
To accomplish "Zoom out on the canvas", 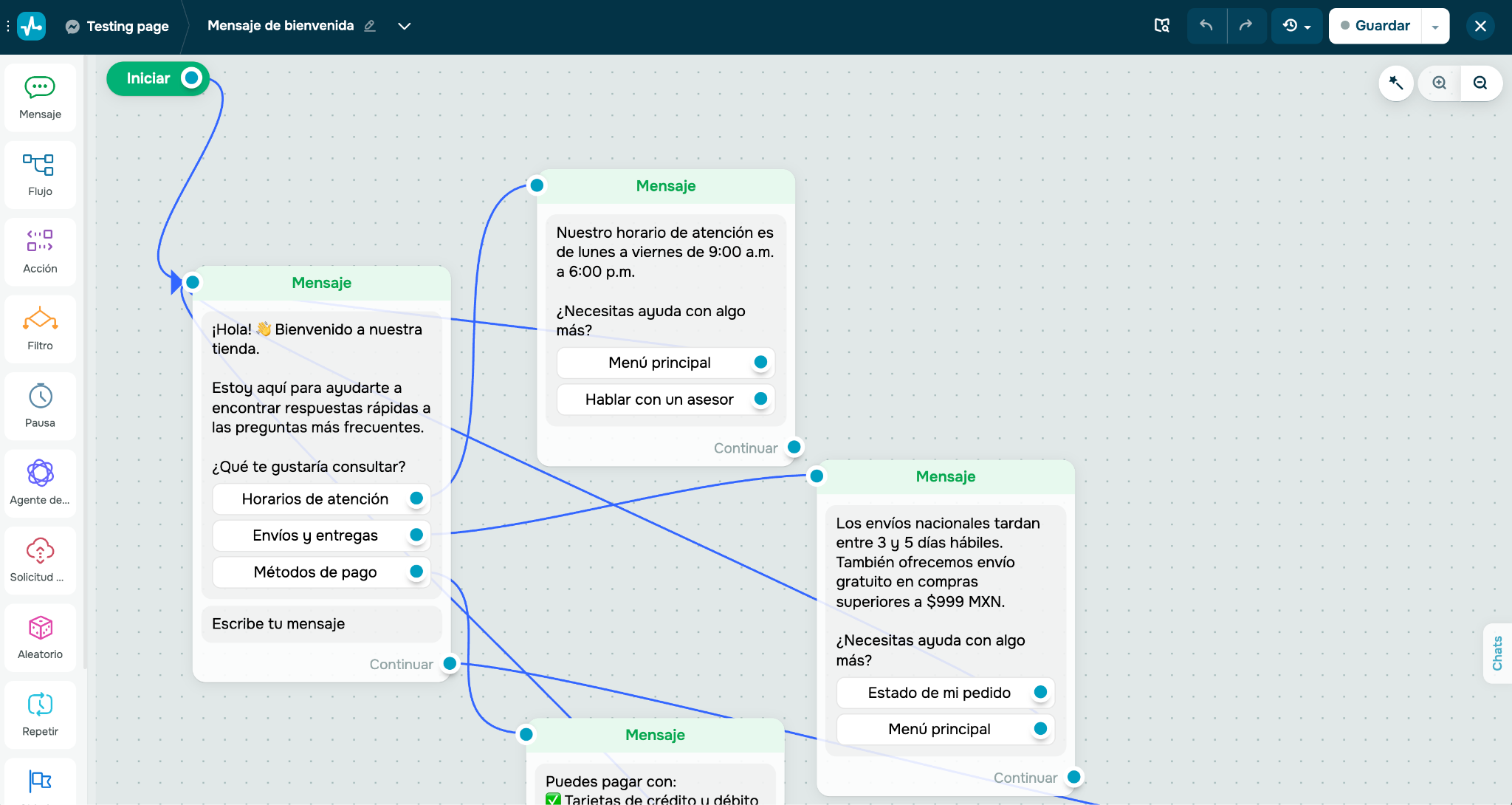I will point(1480,83).
